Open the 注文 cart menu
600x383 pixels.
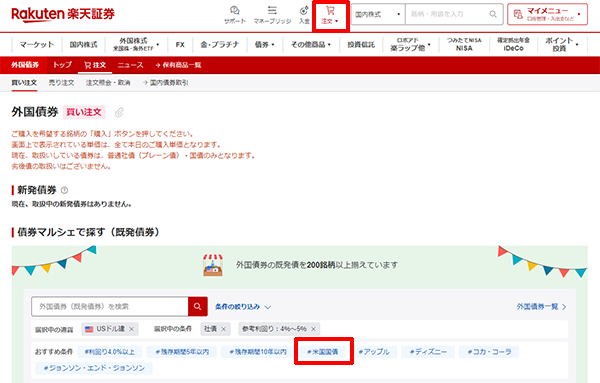(x=330, y=15)
